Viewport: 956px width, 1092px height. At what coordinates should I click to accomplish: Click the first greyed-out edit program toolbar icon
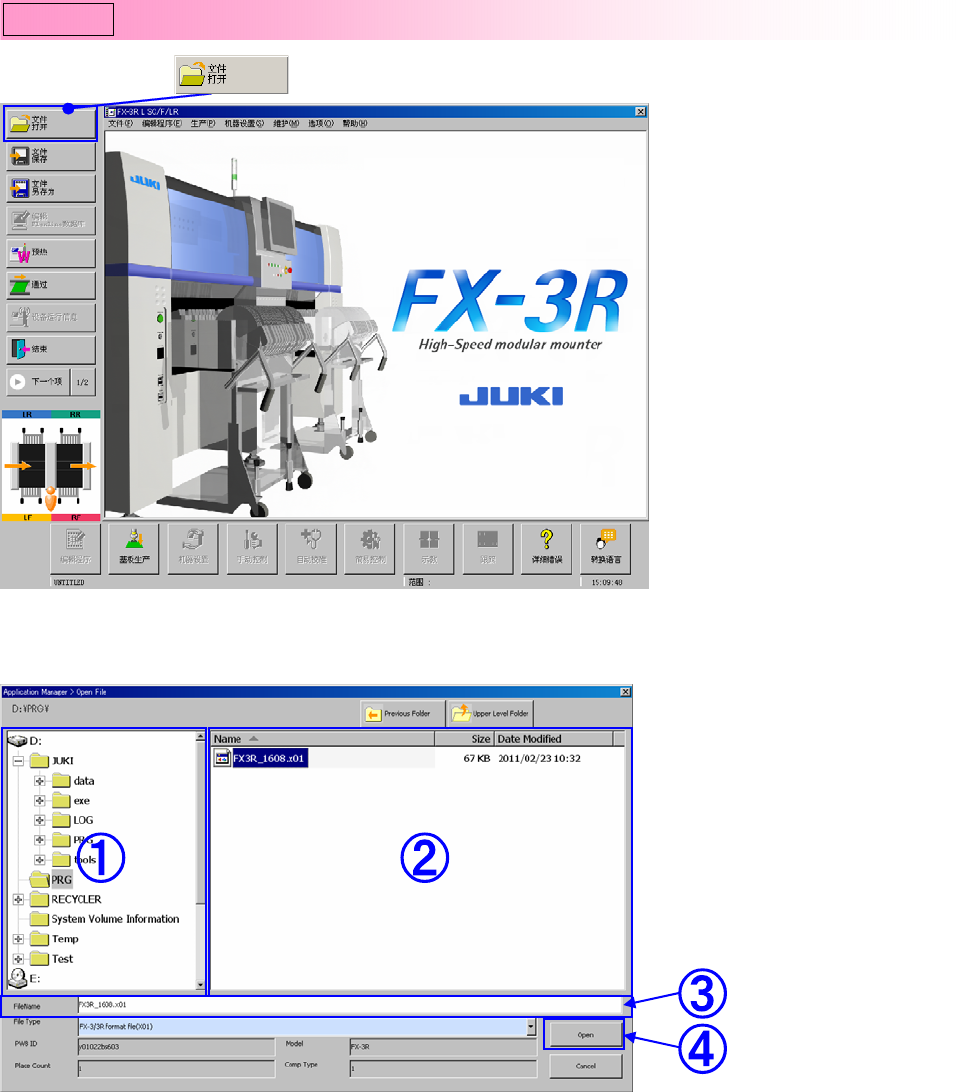click(x=75, y=548)
